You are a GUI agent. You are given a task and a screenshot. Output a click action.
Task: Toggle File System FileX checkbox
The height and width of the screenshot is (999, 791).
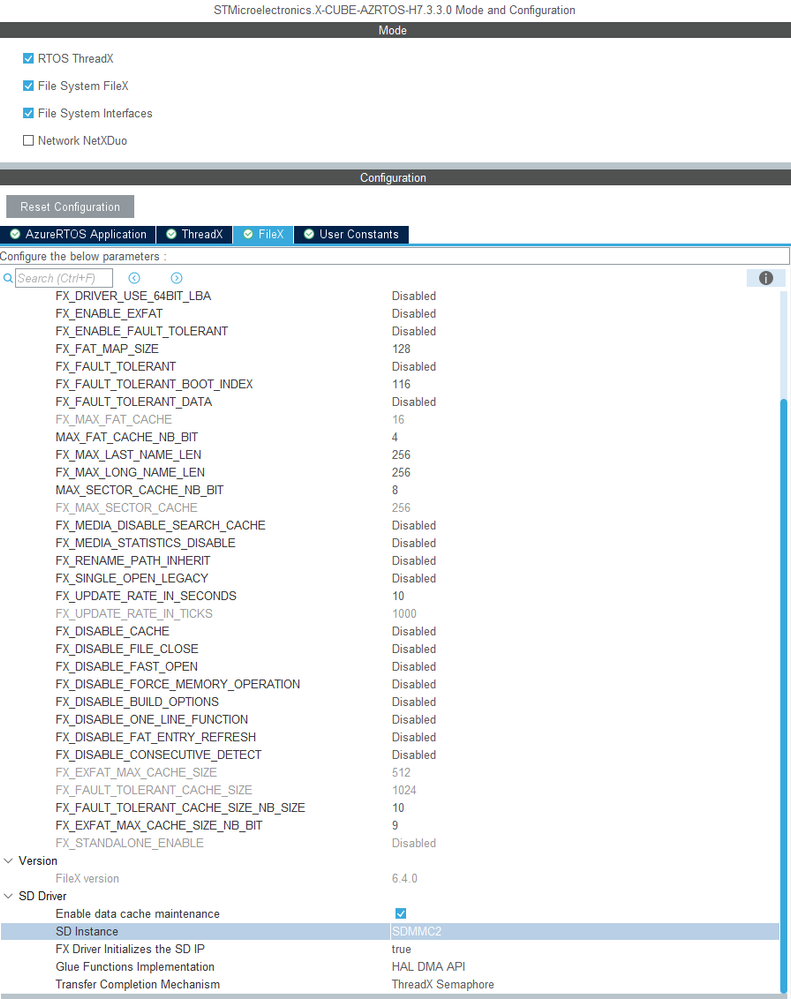28,86
